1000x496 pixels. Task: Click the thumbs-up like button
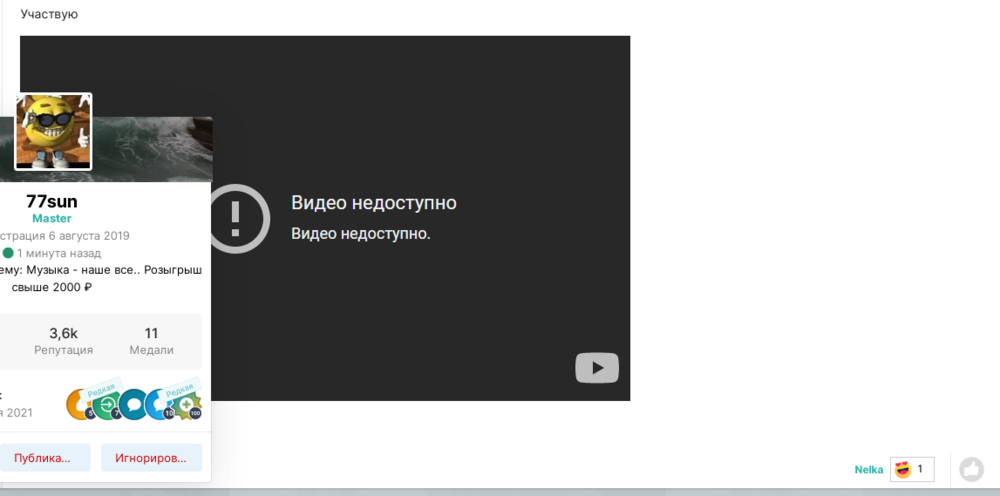pyautogui.click(x=971, y=470)
